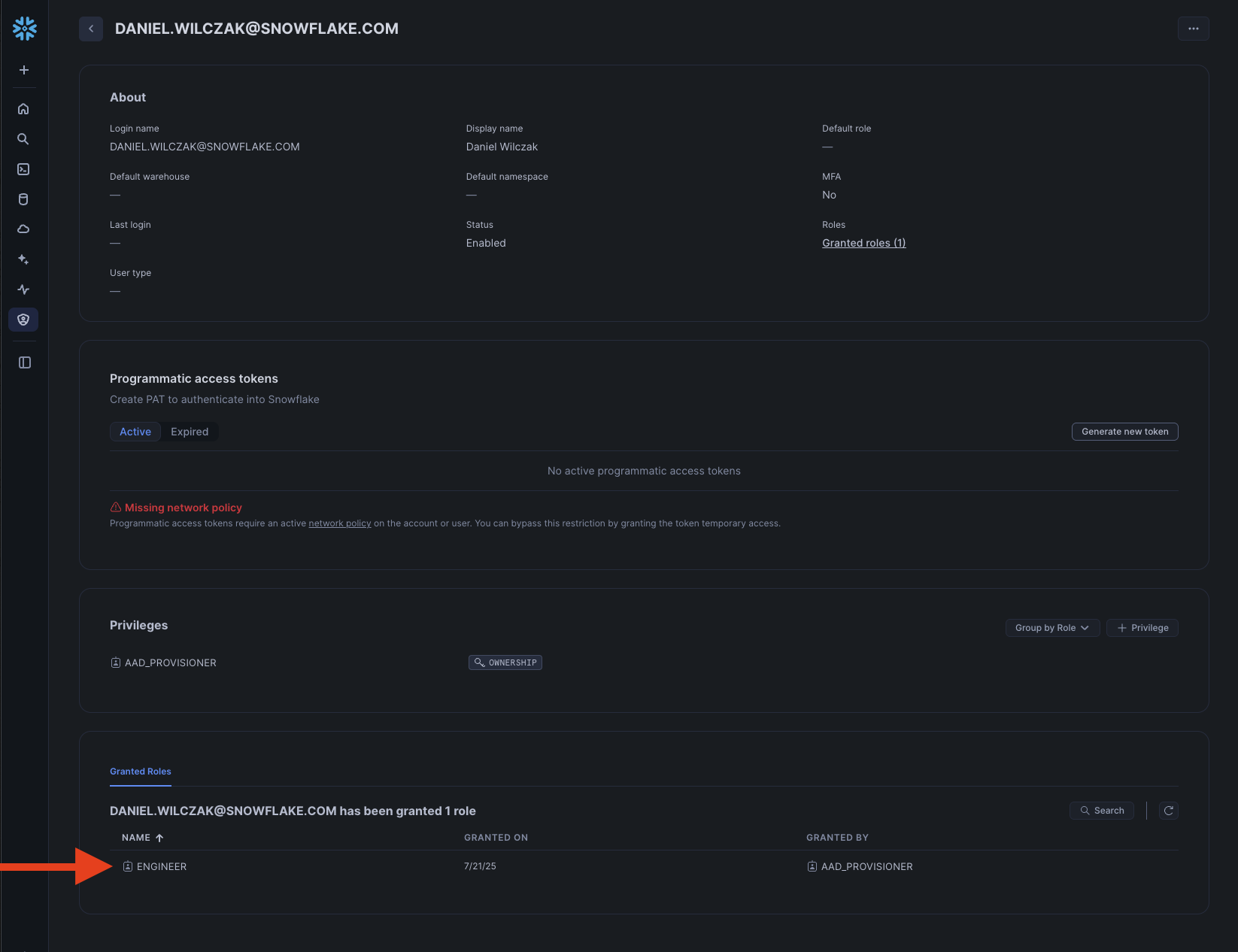Open the Search icon in sidebar
Viewport: 1238px width, 952px height.
pyautogui.click(x=24, y=139)
